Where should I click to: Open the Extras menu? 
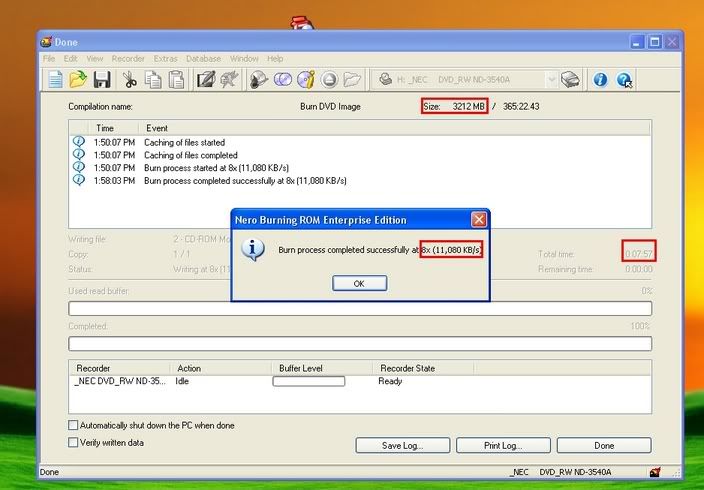point(165,59)
